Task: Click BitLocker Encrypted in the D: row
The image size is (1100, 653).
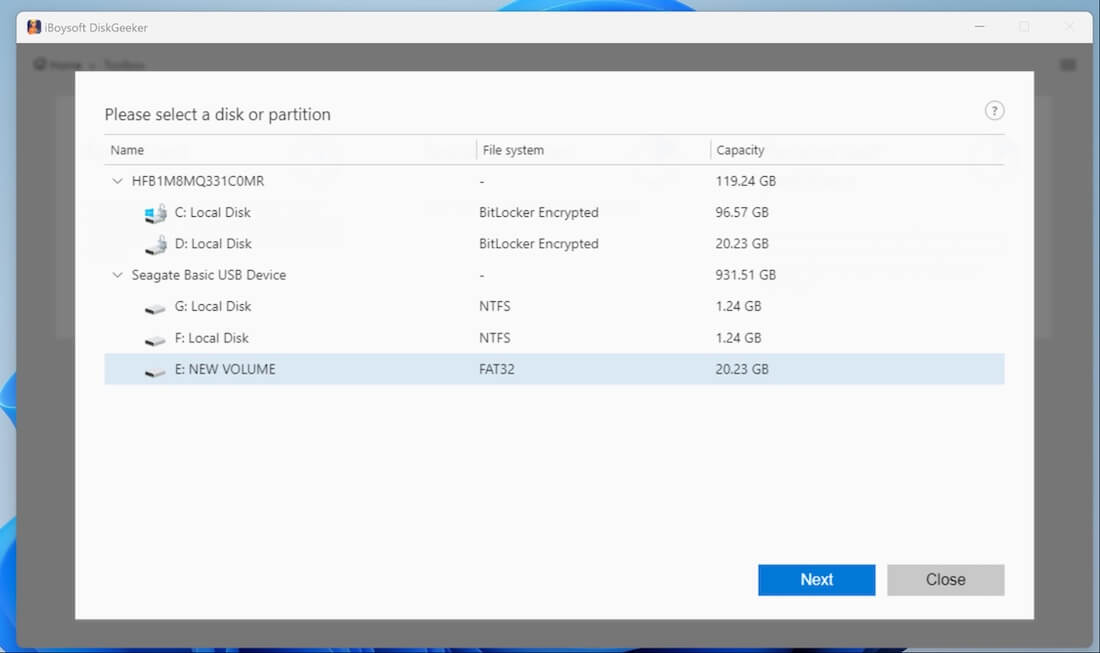Action: coord(539,243)
